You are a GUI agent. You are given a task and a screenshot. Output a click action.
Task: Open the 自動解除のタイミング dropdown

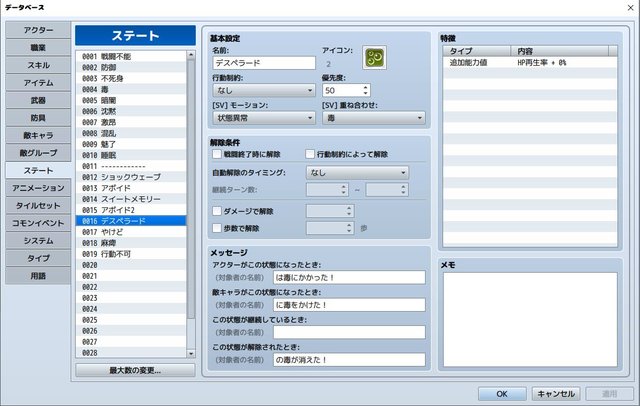click(357, 173)
